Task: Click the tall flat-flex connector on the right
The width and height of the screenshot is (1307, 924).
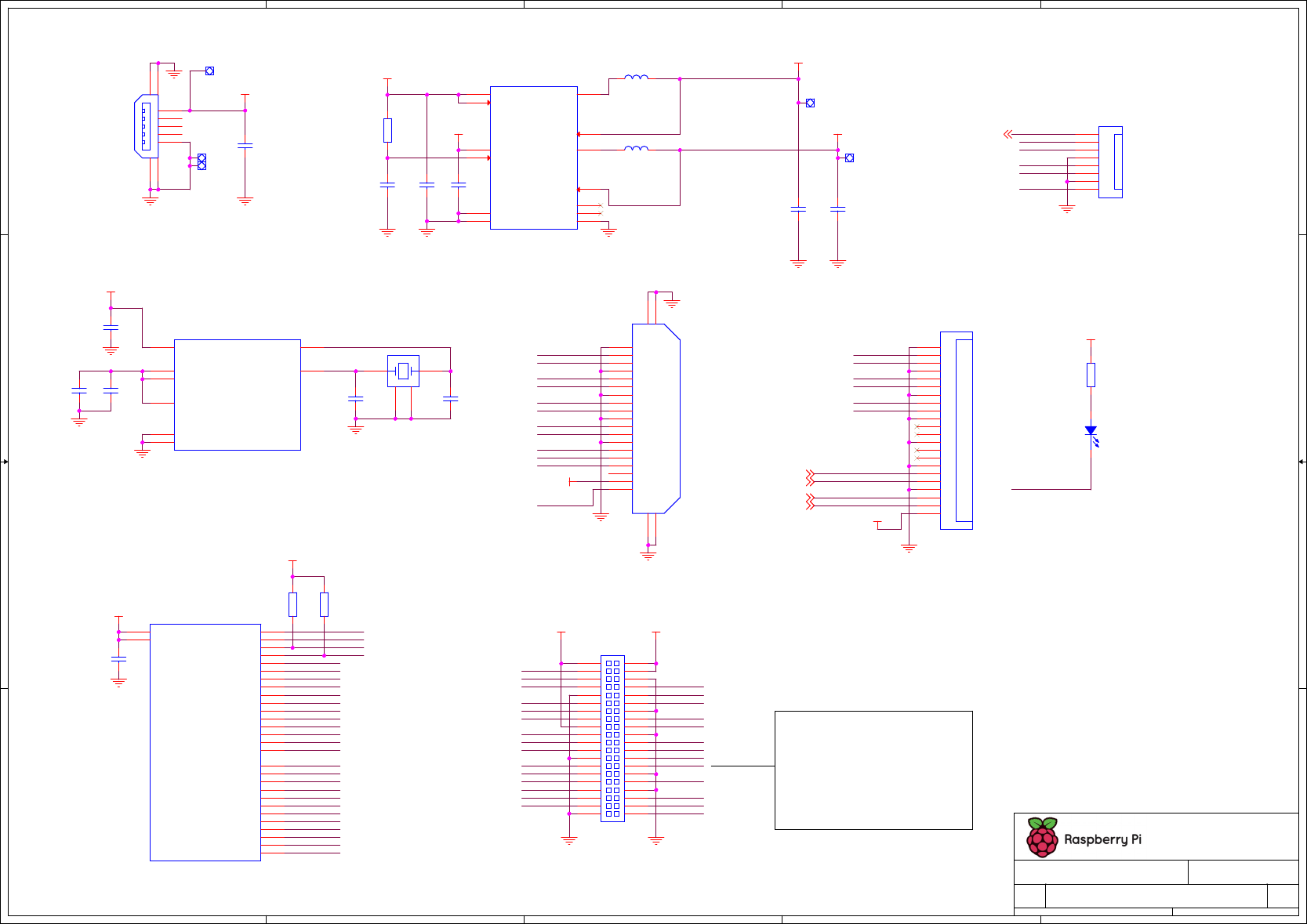Action: (957, 430)
